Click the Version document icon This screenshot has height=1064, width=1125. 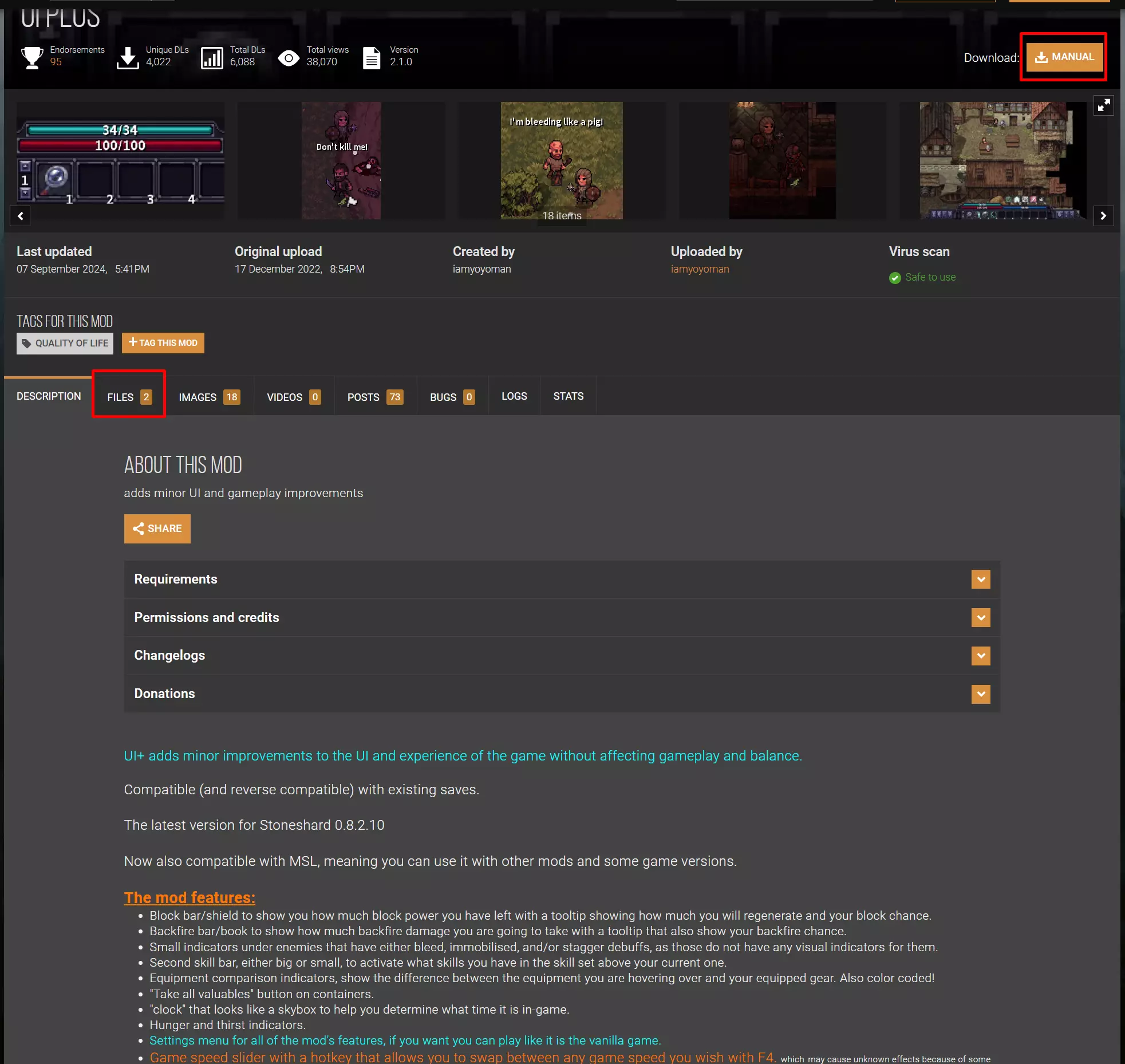372,57
